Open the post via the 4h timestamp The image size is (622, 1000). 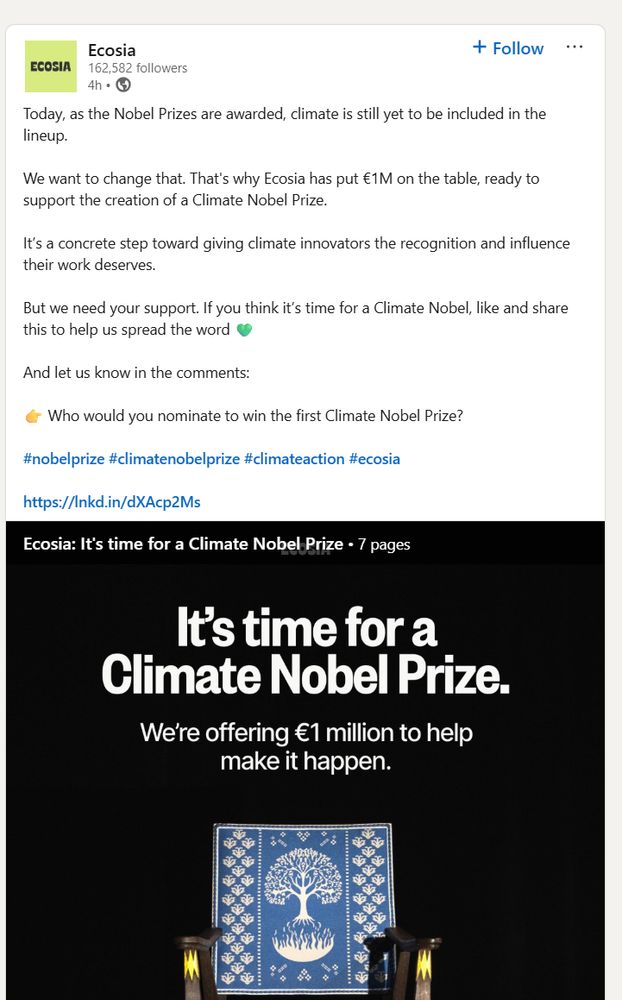(x=95, y=86)
